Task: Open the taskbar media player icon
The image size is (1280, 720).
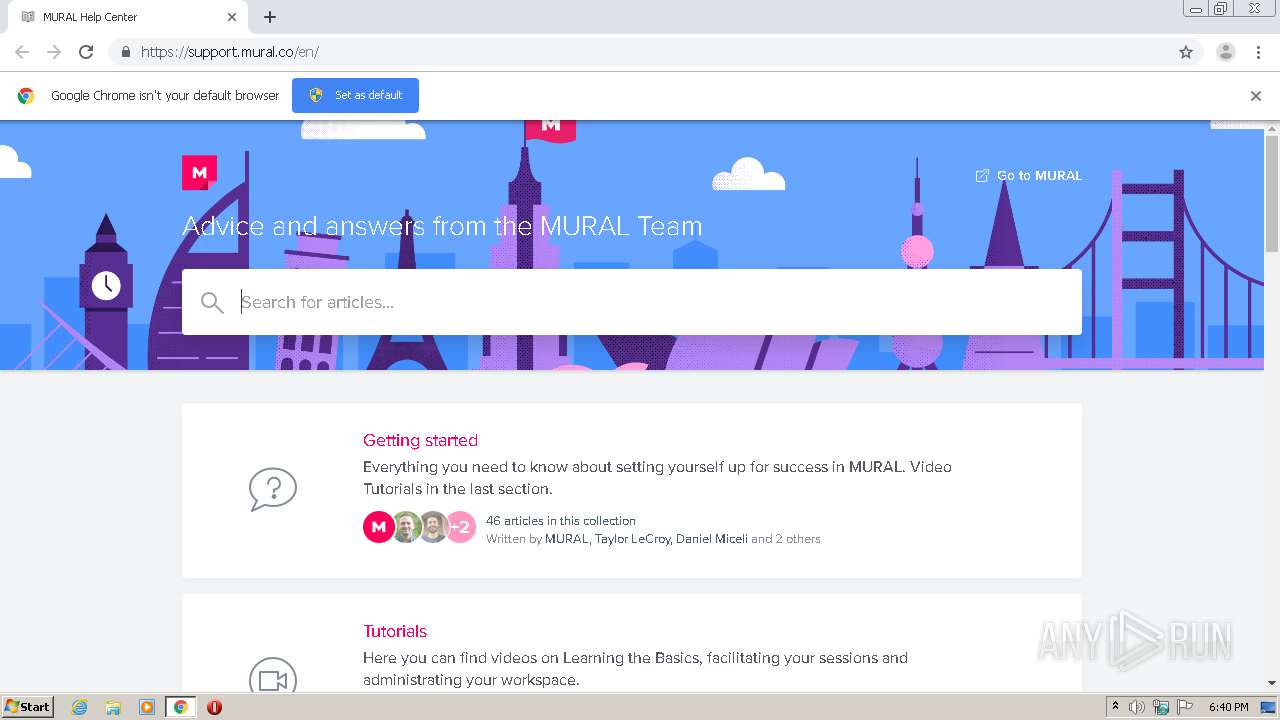Action: coord(147,707)
